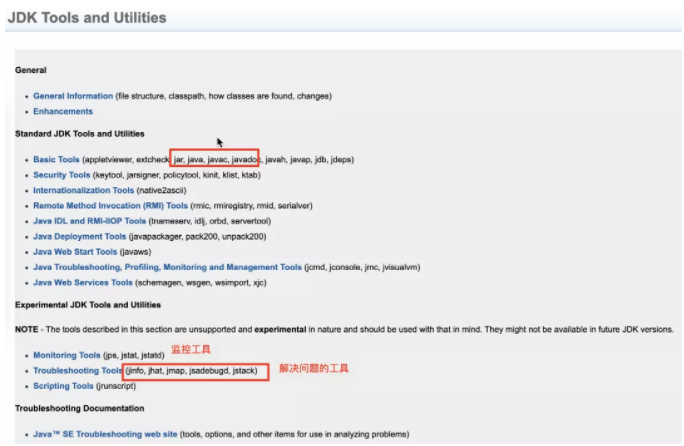Viewport: 684px width, 446px height.
Task: Open Internationalization Tools link
Action: (83, 190)
